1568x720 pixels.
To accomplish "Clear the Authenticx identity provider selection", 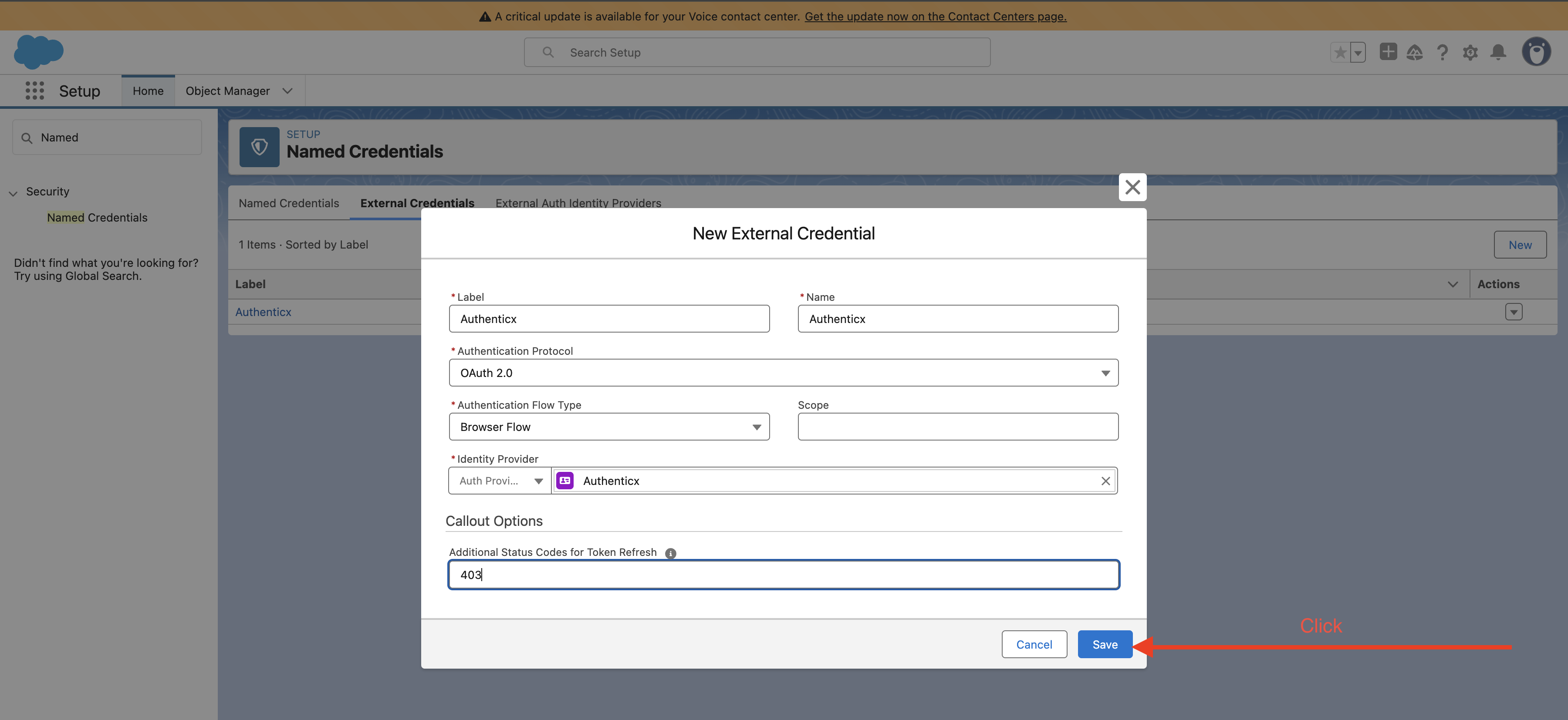I will point(1105,481).
